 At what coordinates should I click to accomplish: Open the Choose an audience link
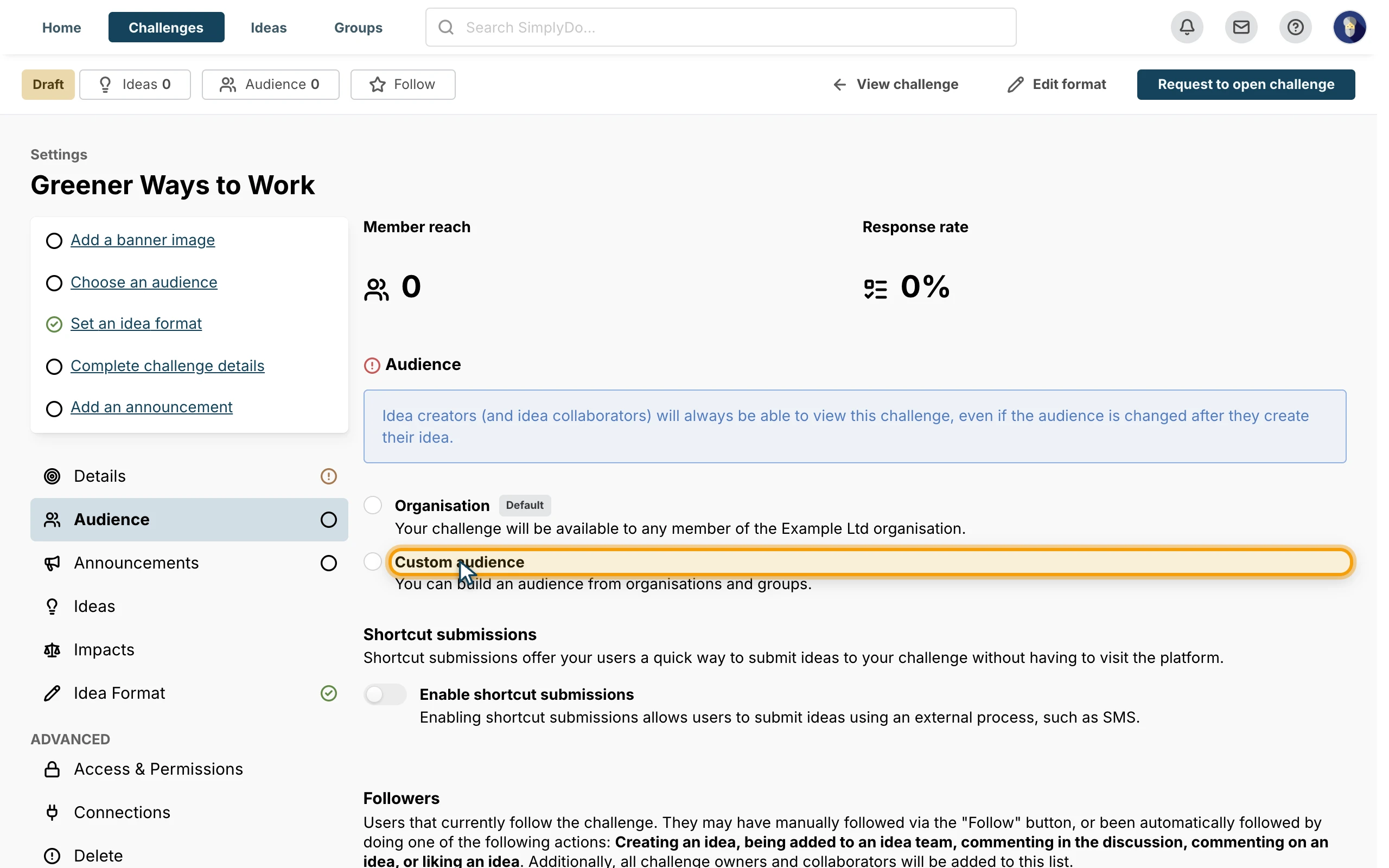(x=144, y=283)
